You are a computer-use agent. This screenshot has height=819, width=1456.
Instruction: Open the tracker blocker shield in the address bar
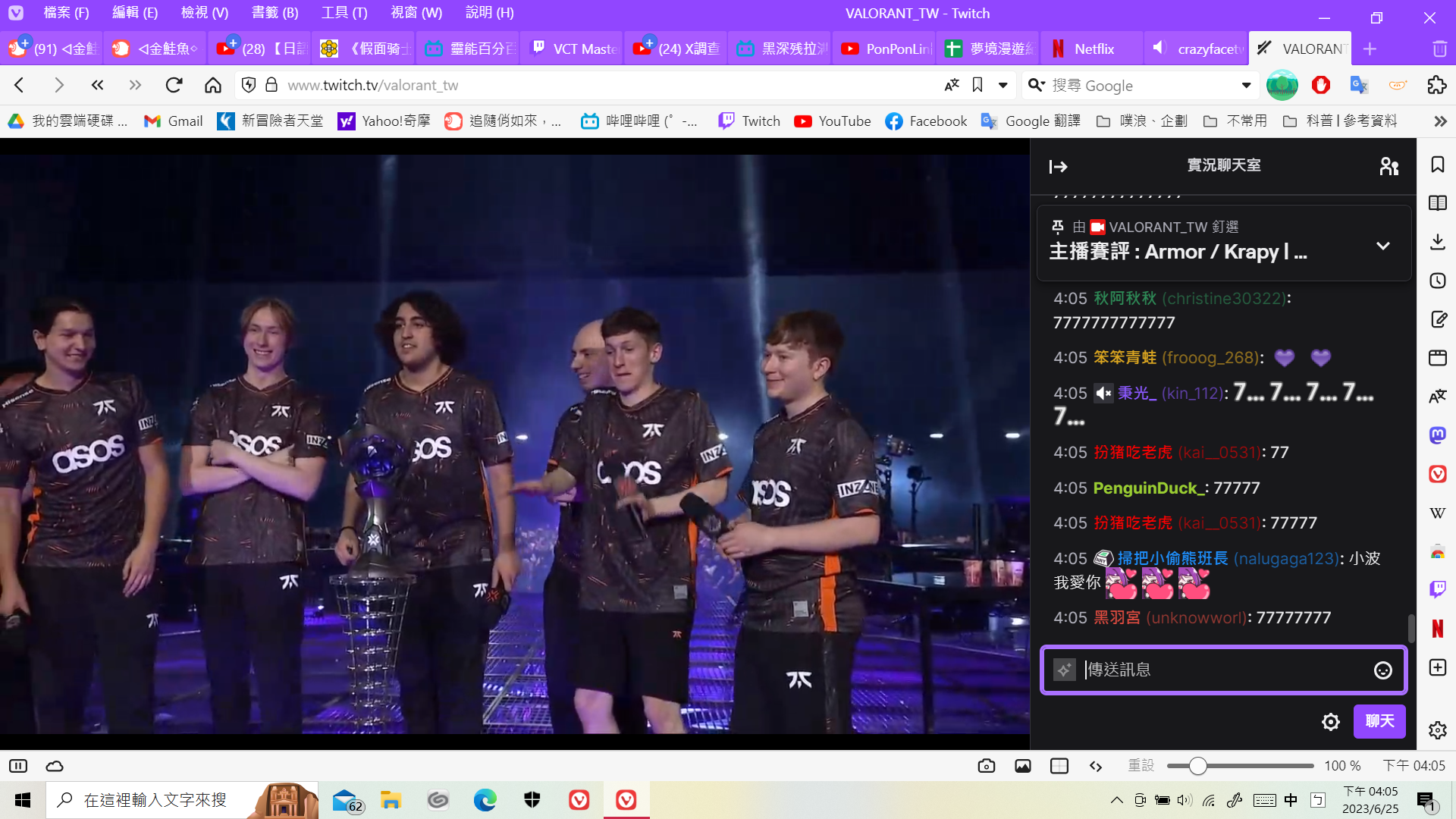(249, 85)
